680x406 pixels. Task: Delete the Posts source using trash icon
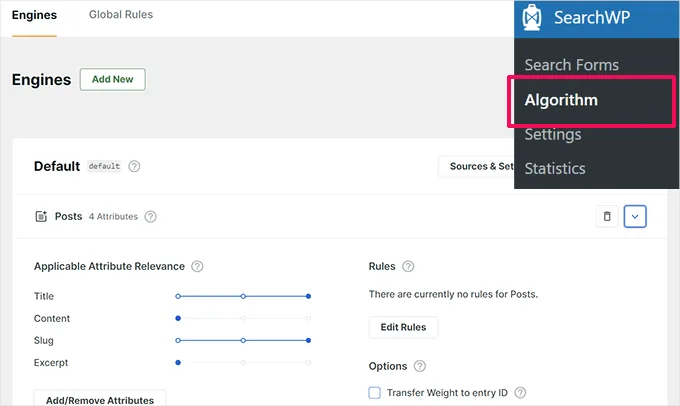point(606,216)
